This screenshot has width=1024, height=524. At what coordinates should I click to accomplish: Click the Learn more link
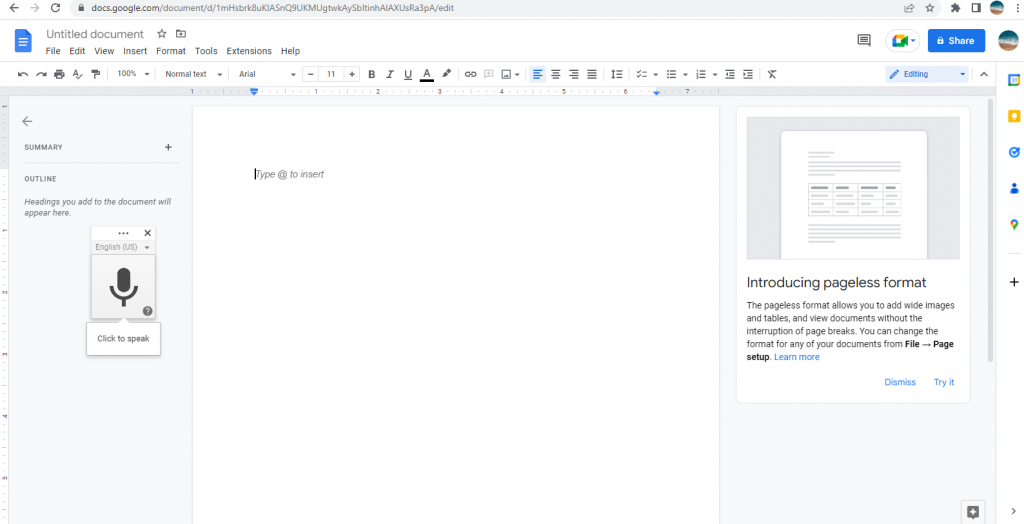point(797,357)
